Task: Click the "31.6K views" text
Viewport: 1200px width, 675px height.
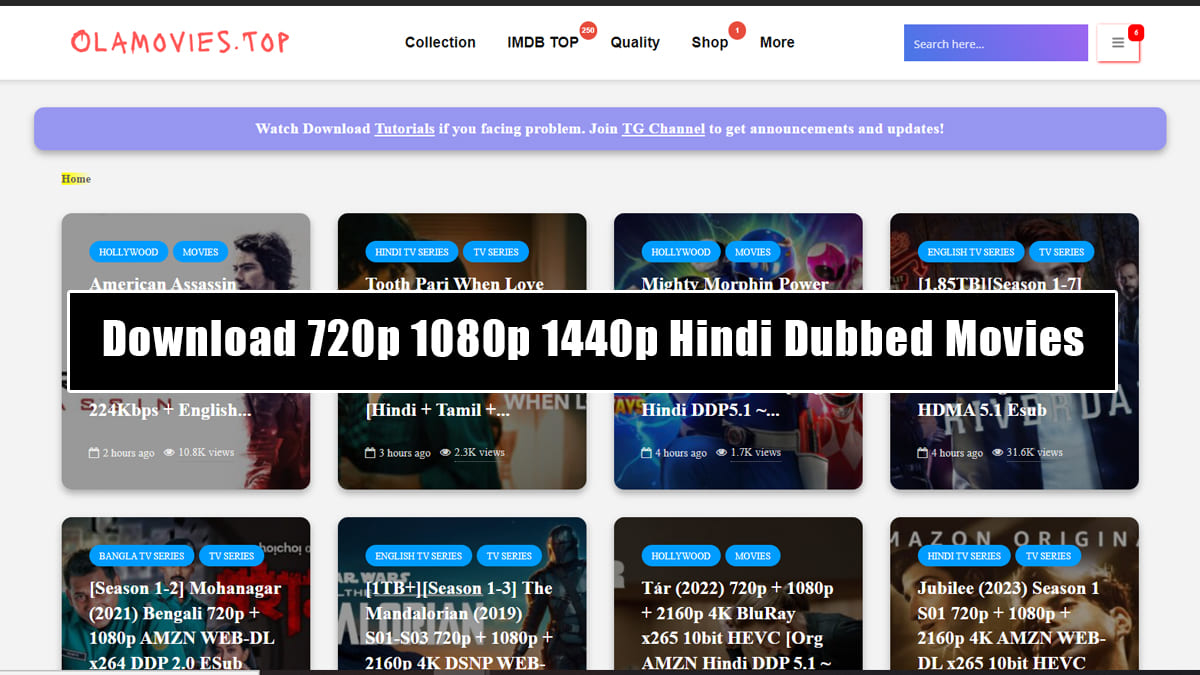Action: click(x=1035, y=453)
